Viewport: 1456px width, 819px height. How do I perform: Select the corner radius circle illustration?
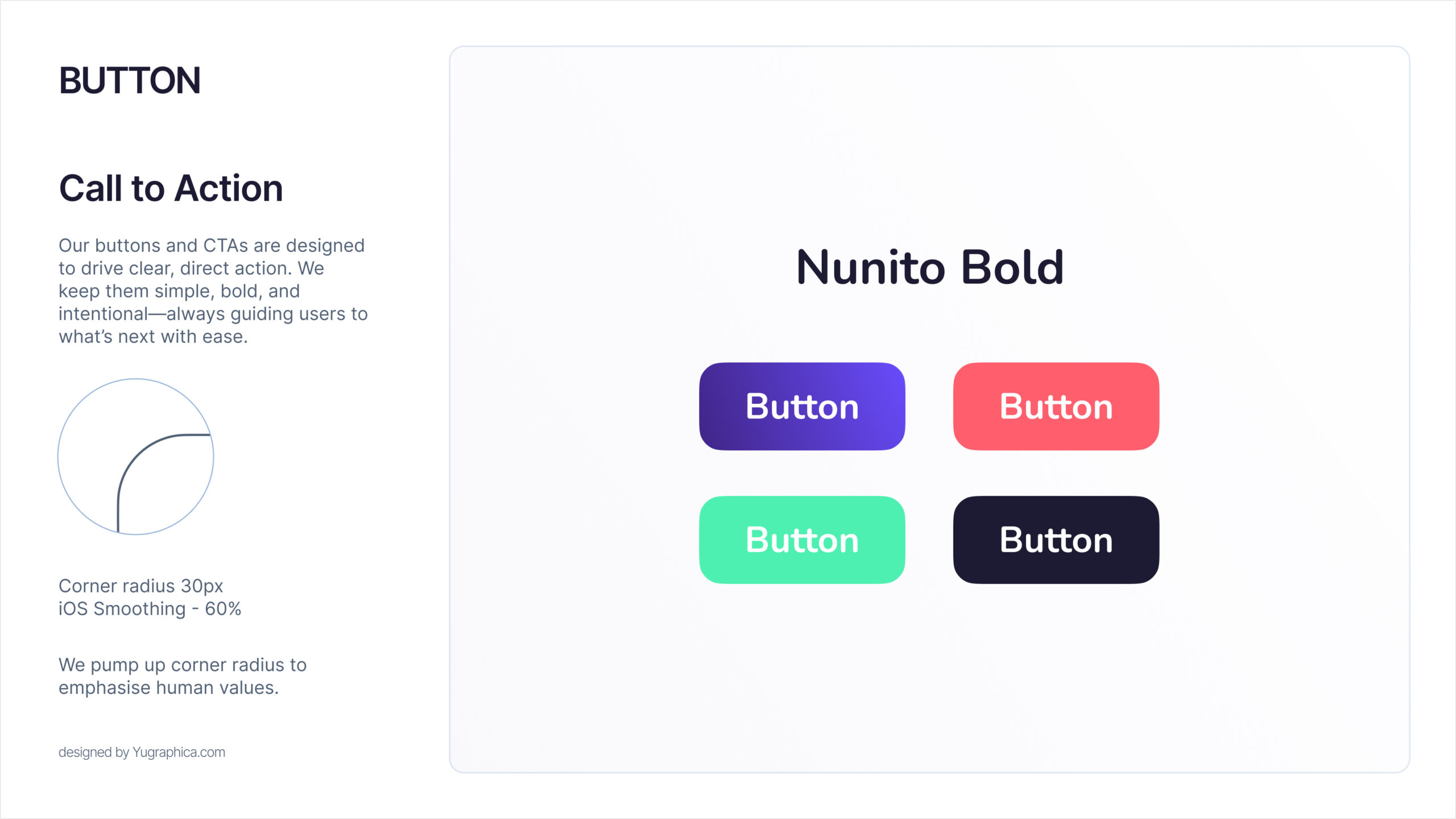tap(135, 457)
